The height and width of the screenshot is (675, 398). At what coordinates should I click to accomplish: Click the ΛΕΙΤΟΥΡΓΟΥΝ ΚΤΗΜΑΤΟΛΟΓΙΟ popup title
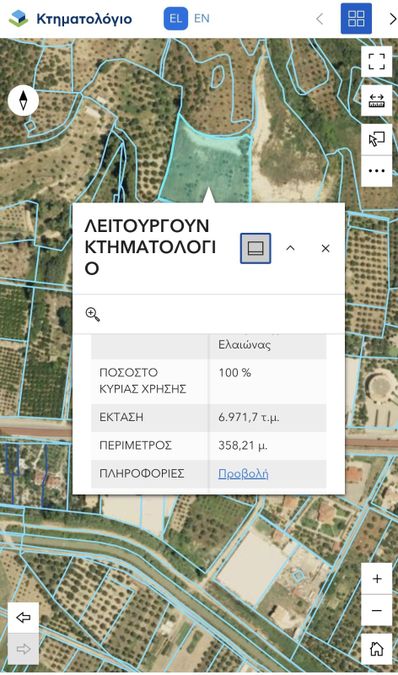point(150,247)
